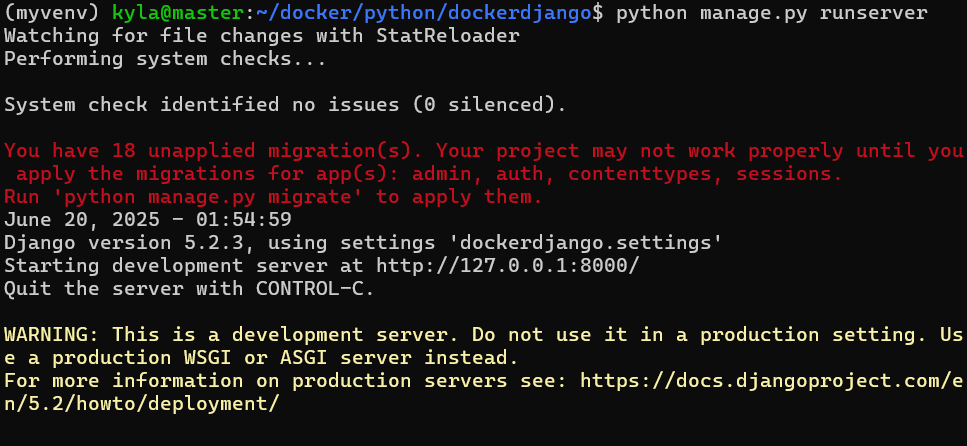Click 'Quit the server with CONTROL-C.' line
Screen dimensions: 967x446
click(189, 289)
